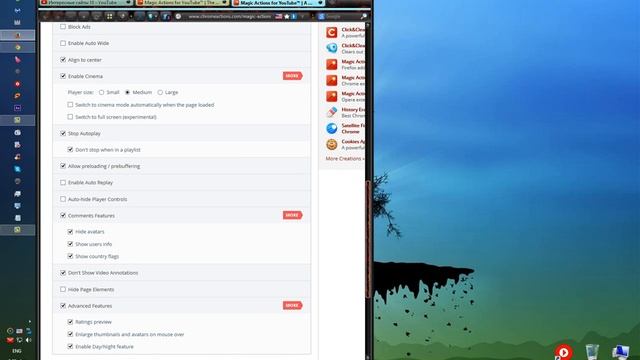640x360 pixels.
Task: Open the Computer icon on desktop
Action: 620,352
